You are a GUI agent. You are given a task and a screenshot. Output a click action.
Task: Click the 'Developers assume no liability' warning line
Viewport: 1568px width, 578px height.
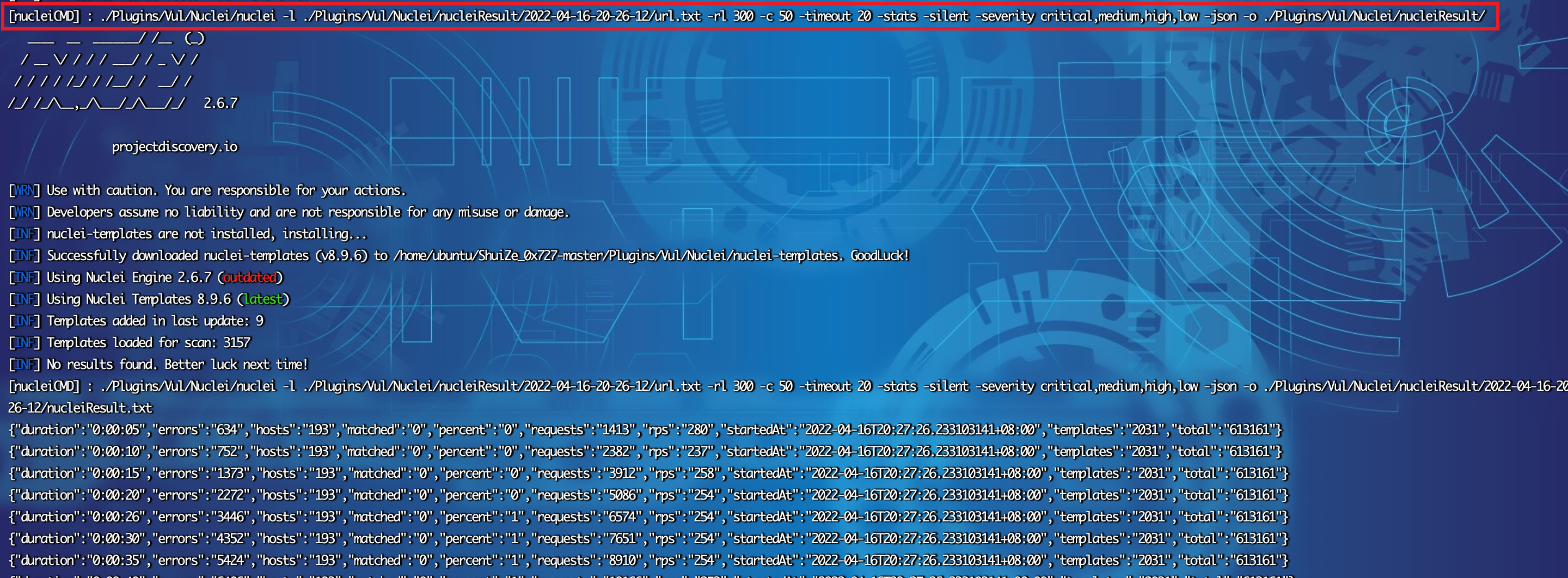pyautogui.click(x=289, y=212)
